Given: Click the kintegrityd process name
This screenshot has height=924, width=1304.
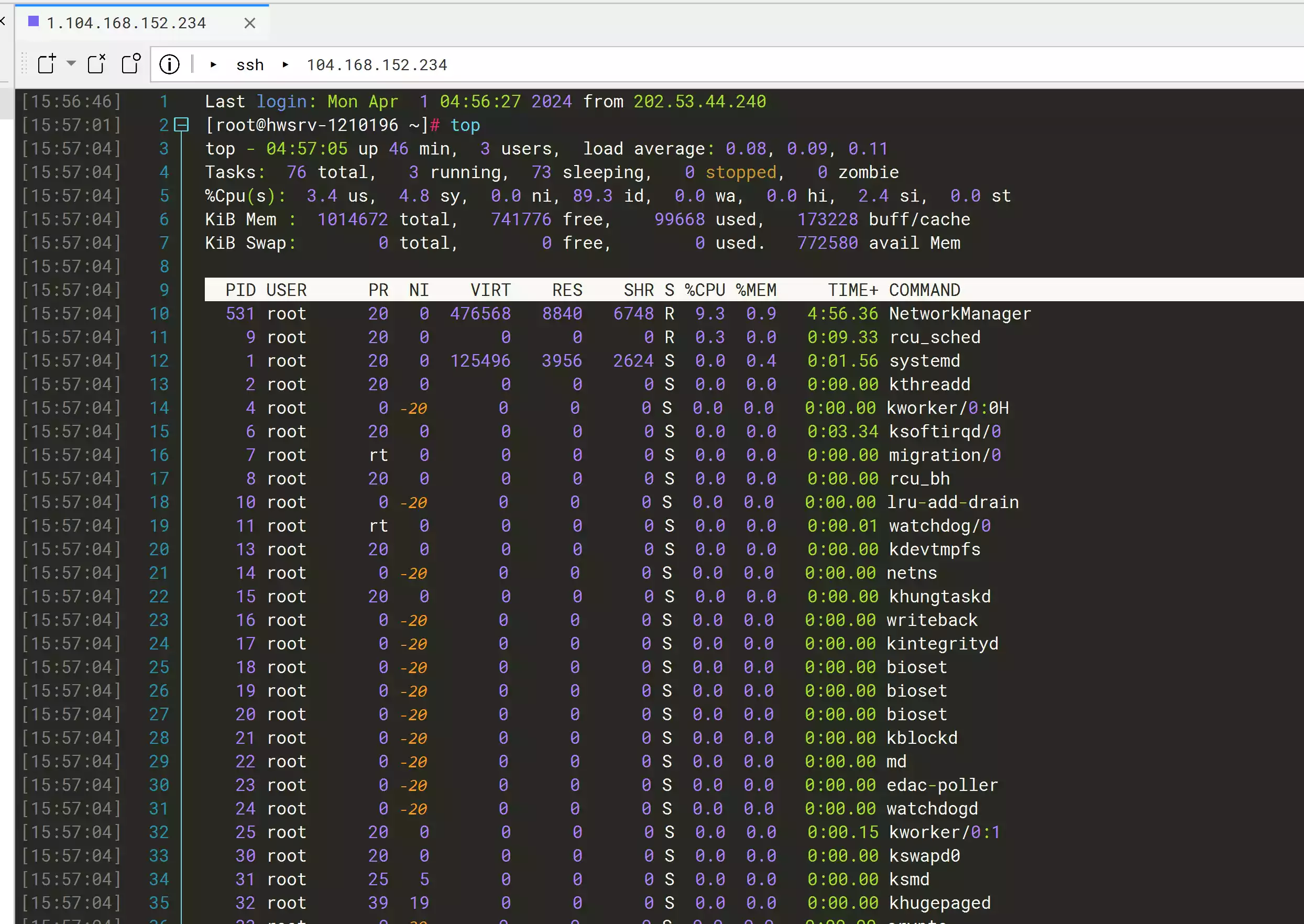Looking at the screenshot, I should (942, 644).
